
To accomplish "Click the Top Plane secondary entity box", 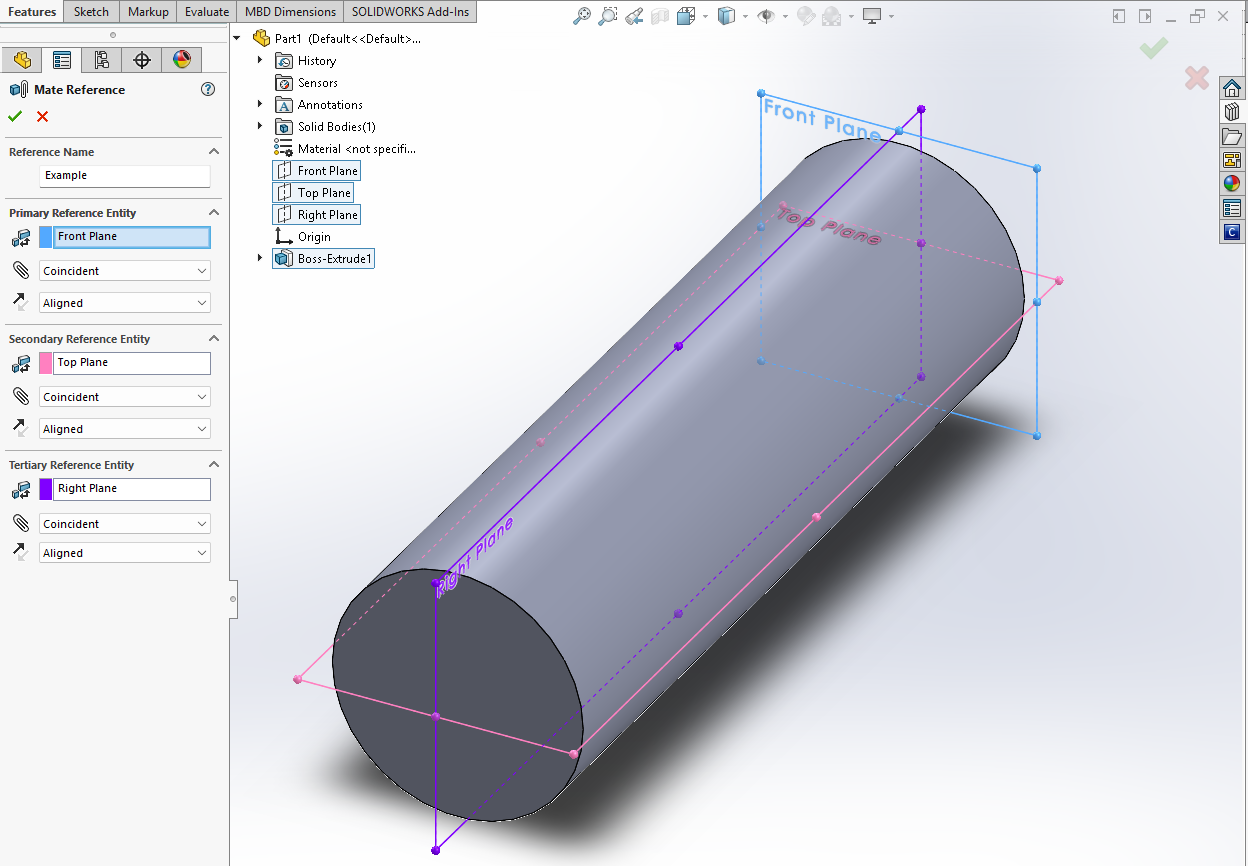I will click(132, 363).
